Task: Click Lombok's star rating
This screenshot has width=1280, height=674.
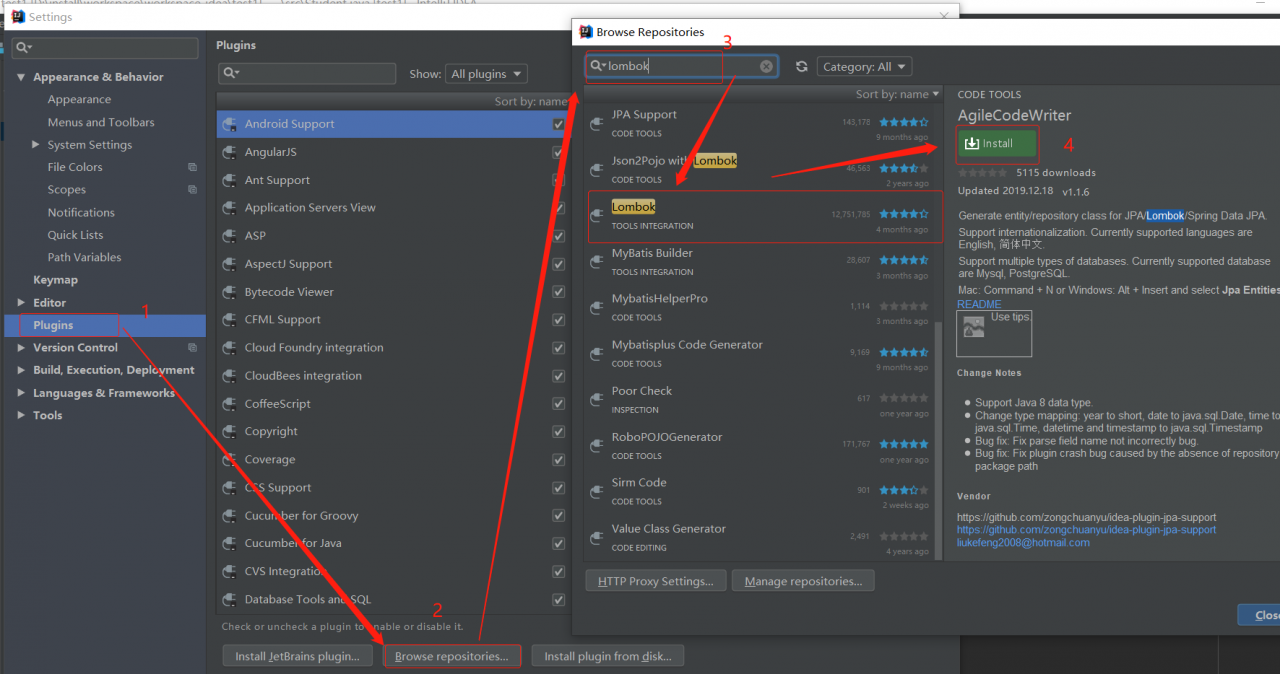Action: coord(903,213)
